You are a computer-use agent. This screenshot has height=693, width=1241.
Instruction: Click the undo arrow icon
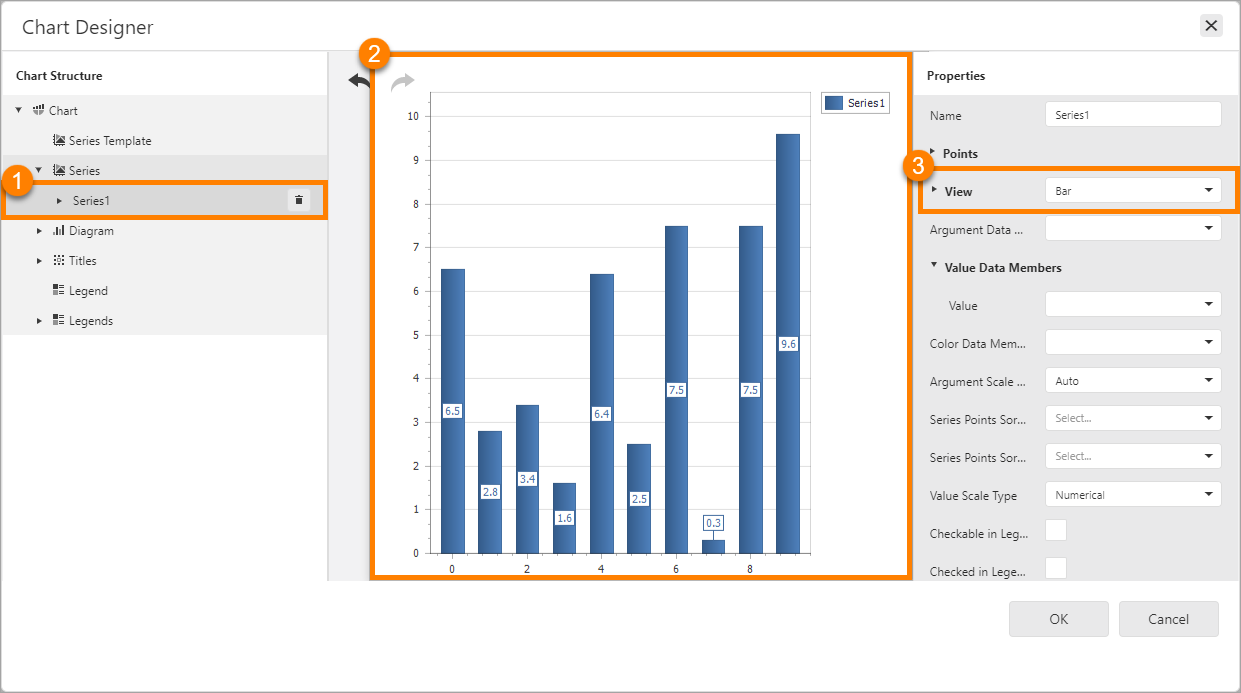pos(358,81)
